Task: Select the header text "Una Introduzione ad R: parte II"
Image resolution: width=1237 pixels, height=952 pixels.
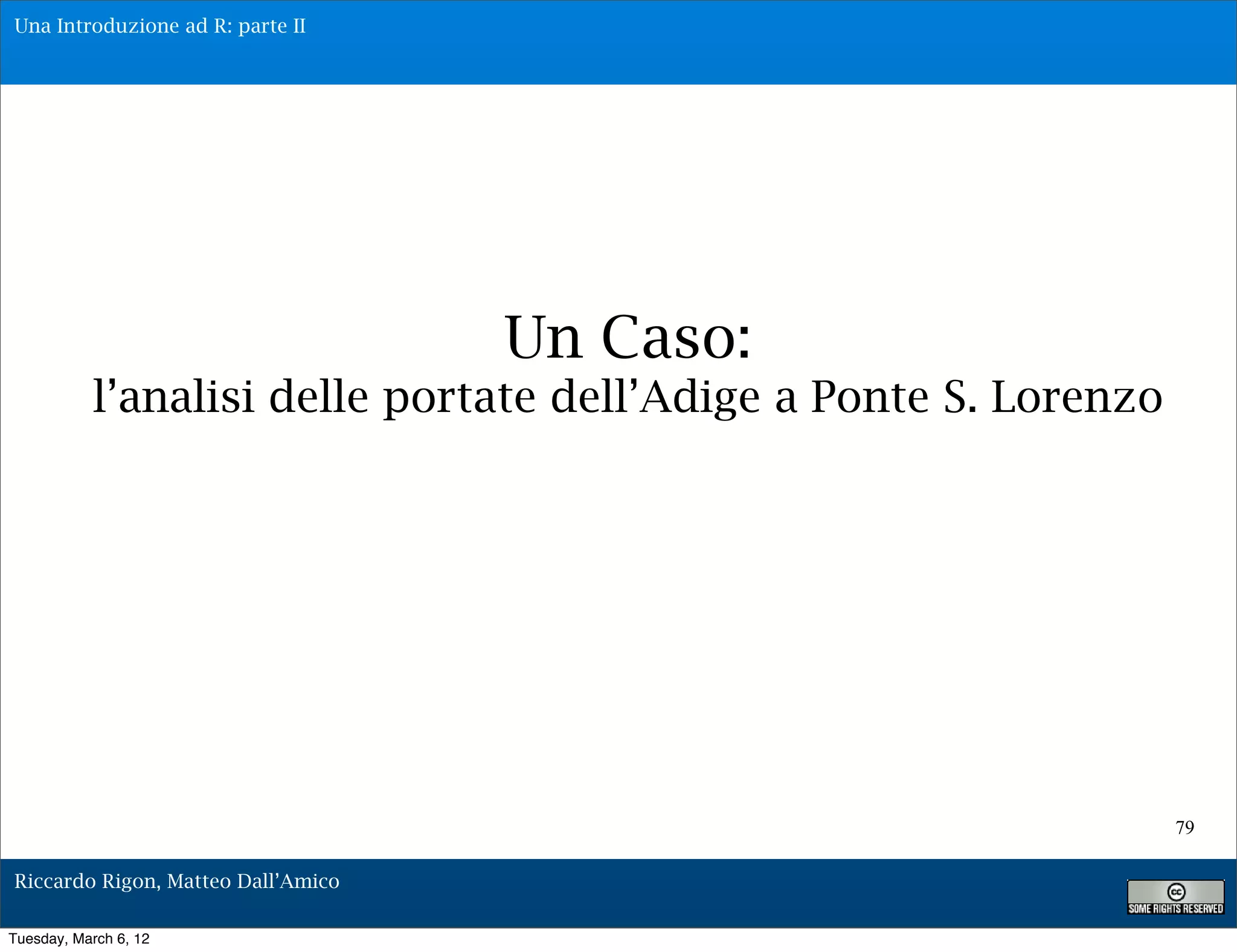Action: (x=160, y=26)
